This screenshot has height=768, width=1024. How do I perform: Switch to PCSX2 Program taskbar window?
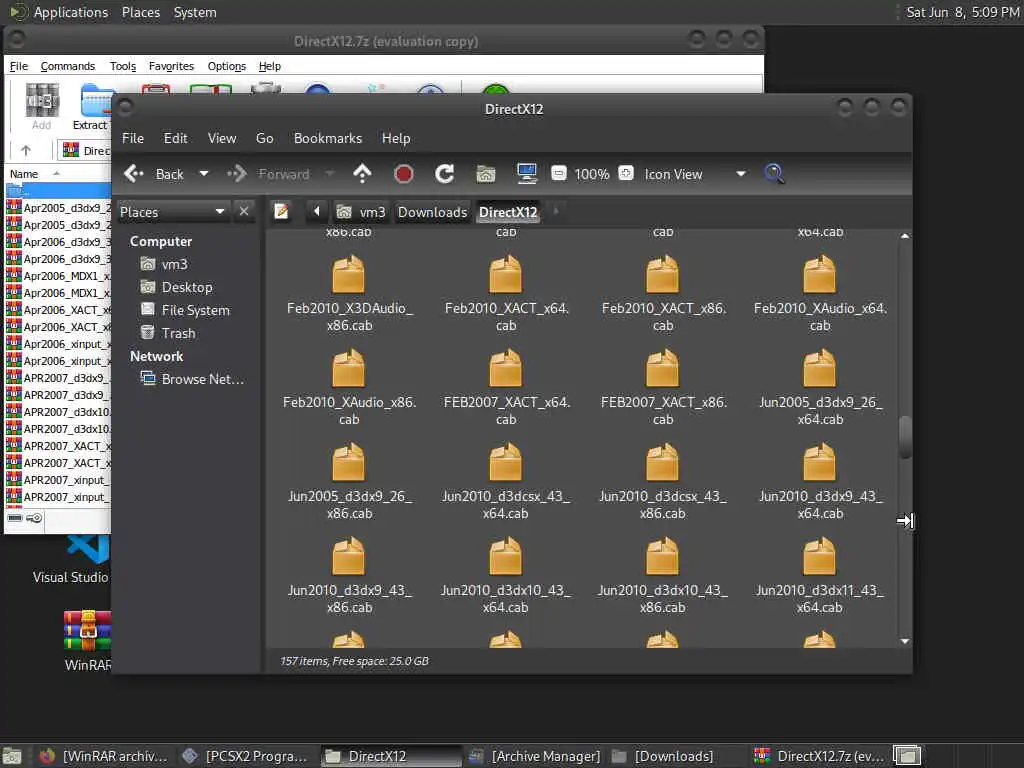[246, 756]
